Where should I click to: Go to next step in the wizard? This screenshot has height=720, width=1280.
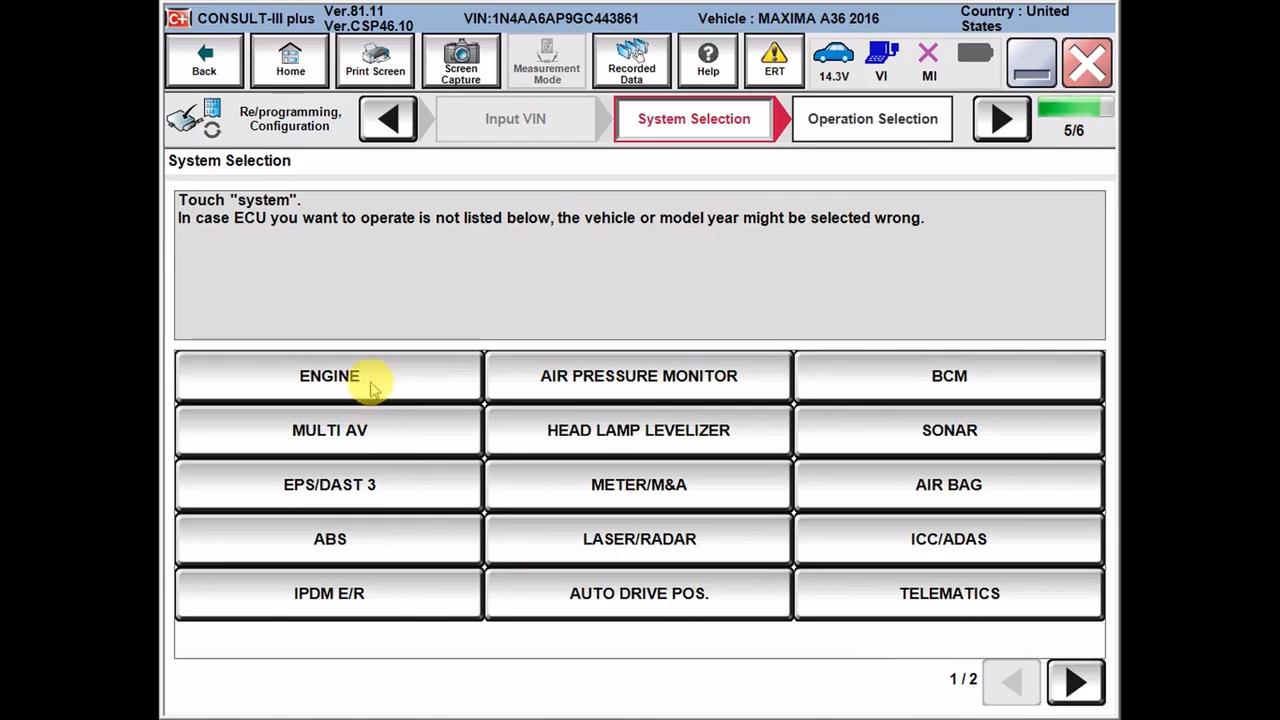tap(1001, 119)
